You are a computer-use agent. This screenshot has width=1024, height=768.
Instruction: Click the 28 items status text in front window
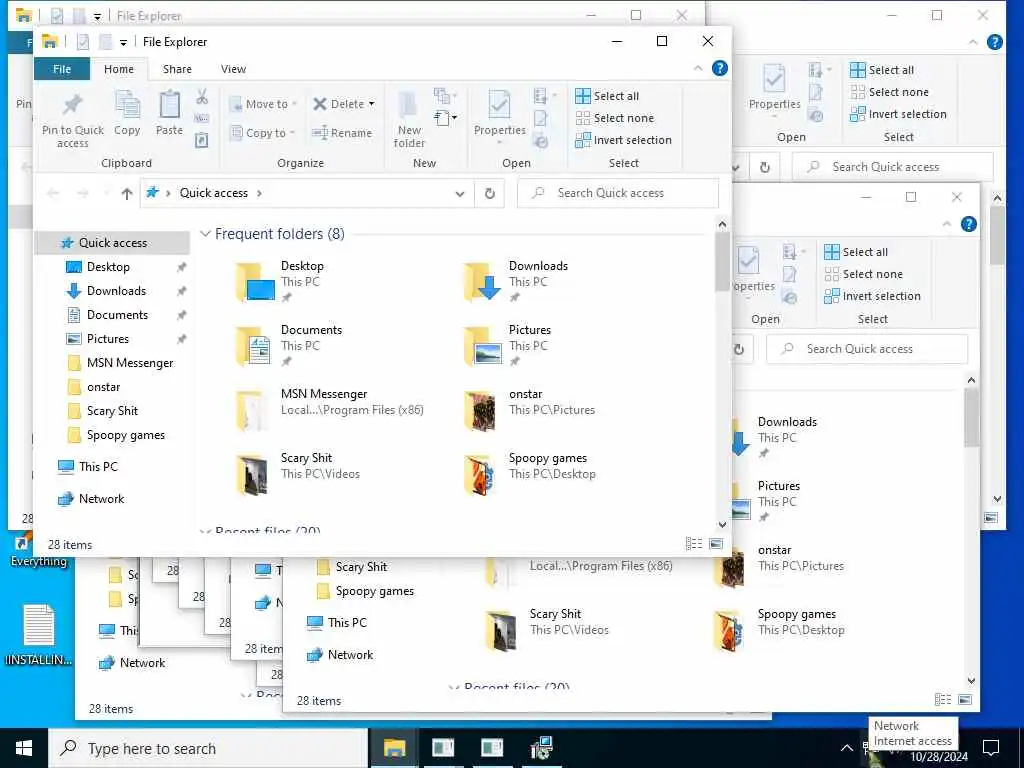click(x=70, y=545)
